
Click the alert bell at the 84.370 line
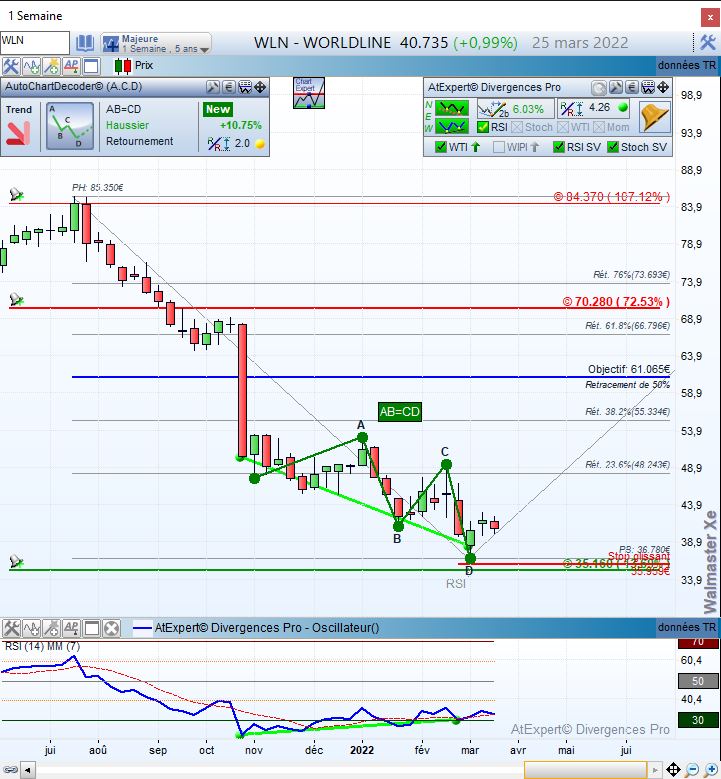16,194
